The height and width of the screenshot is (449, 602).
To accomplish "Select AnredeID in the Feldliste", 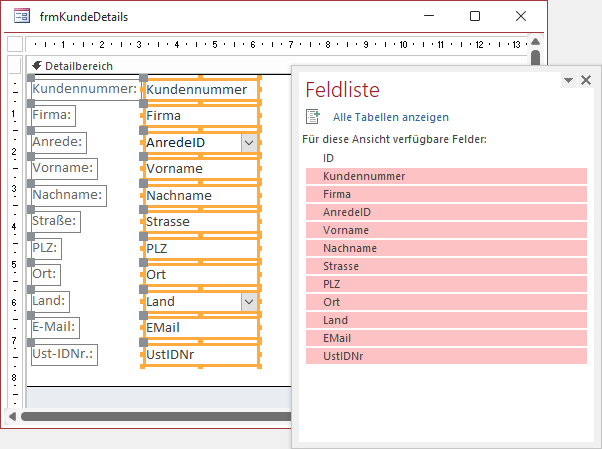I will (446, 212).
